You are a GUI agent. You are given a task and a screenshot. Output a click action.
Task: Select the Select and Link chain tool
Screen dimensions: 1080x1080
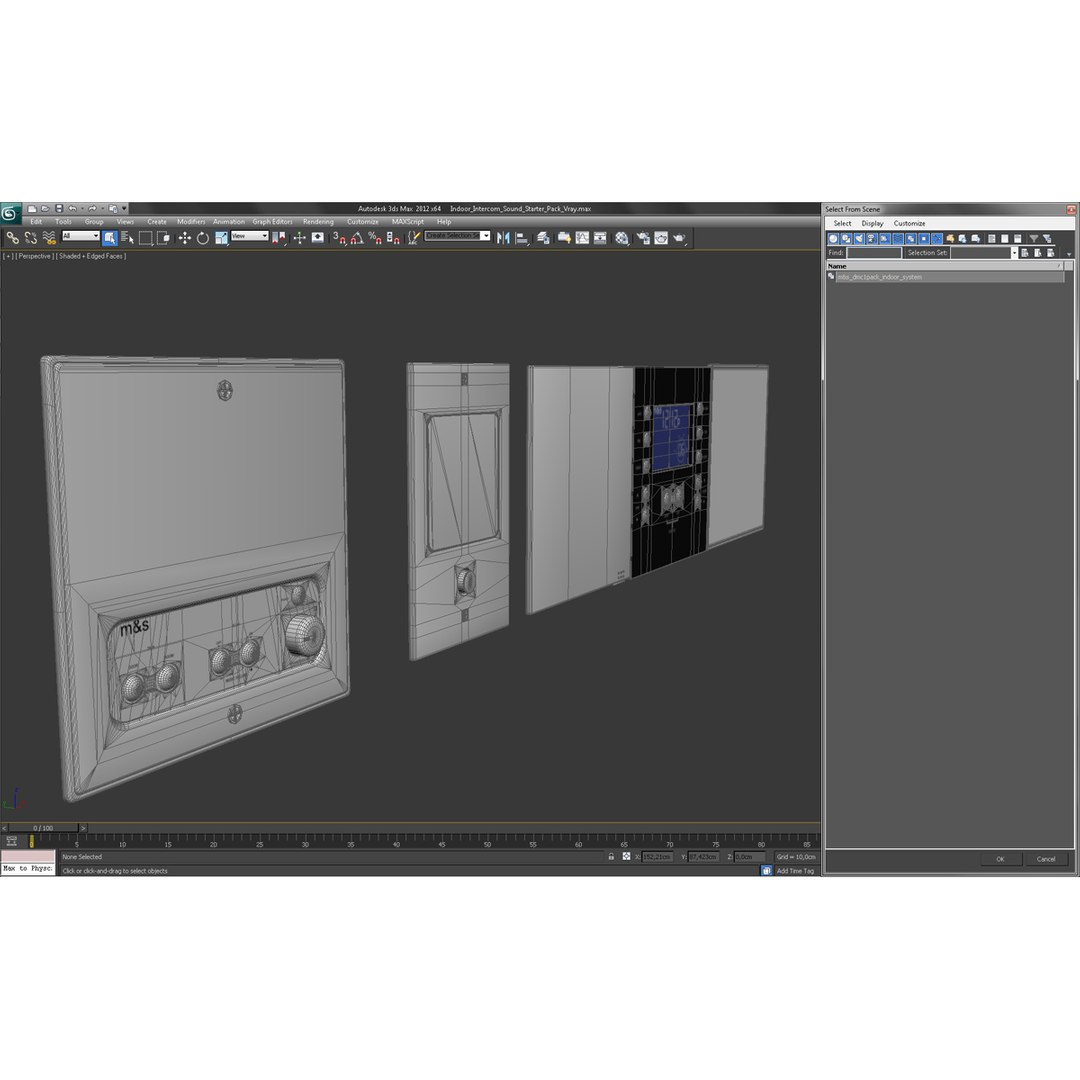(x=12, y=238)
